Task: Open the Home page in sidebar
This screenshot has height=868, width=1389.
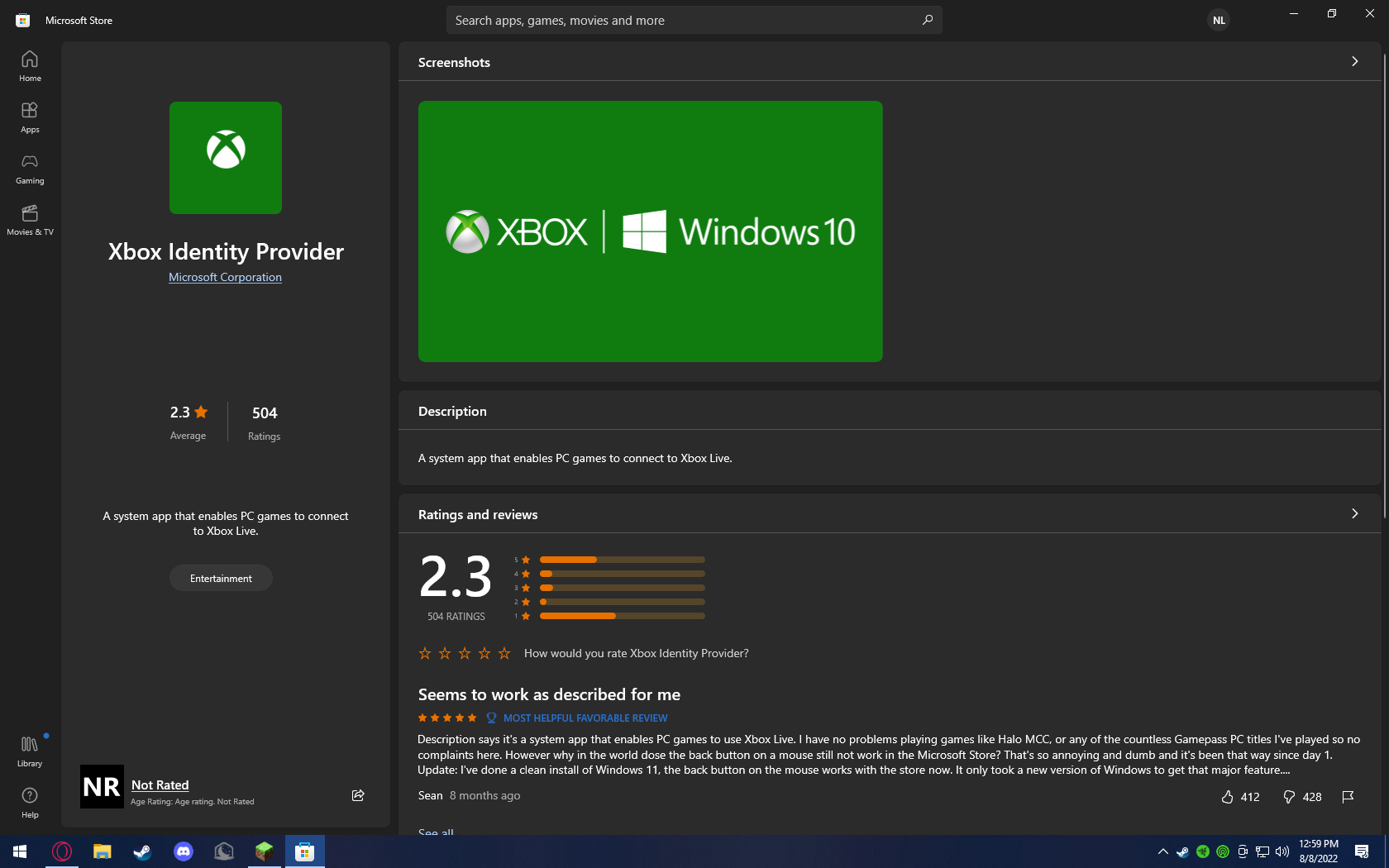Action: pyautogui.click(x=30, y=66)
